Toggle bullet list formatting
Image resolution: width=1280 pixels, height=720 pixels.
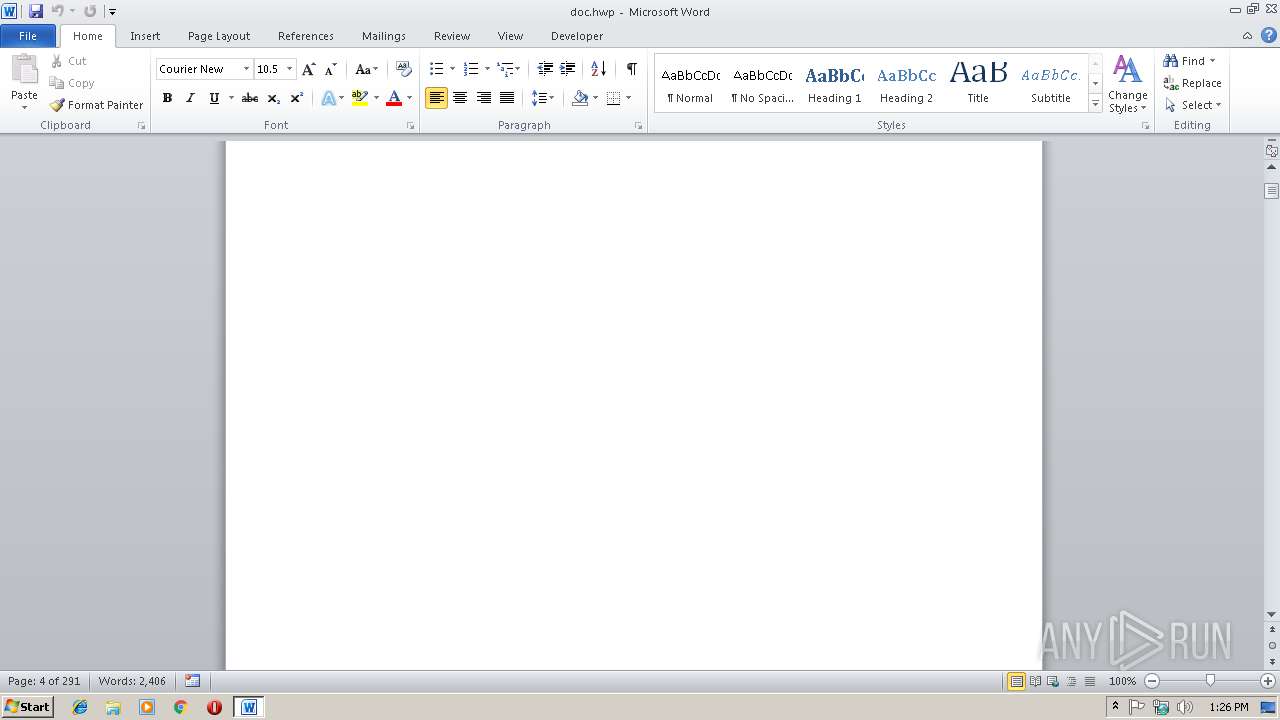click(x=436, y=69)
